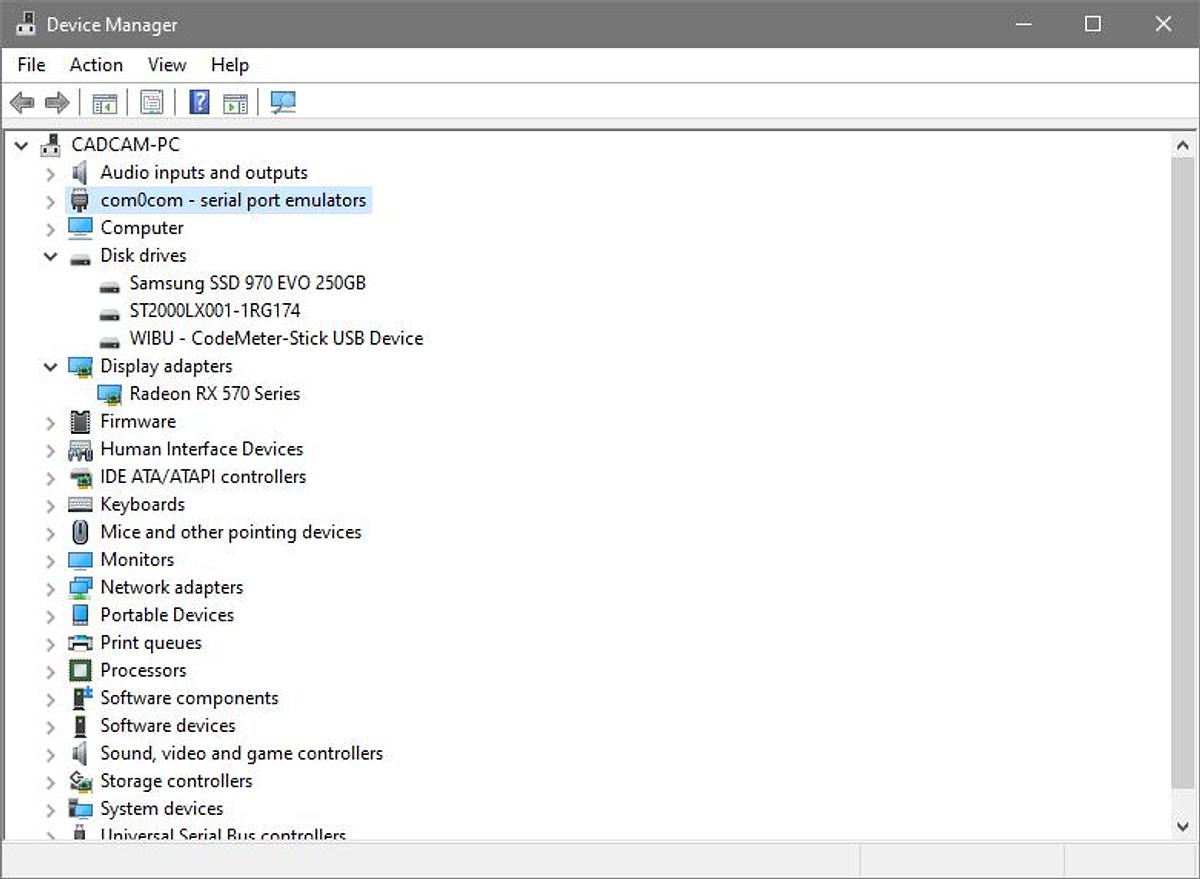Open the View menu
The image size is (1200, 879).
coord(167,65)
